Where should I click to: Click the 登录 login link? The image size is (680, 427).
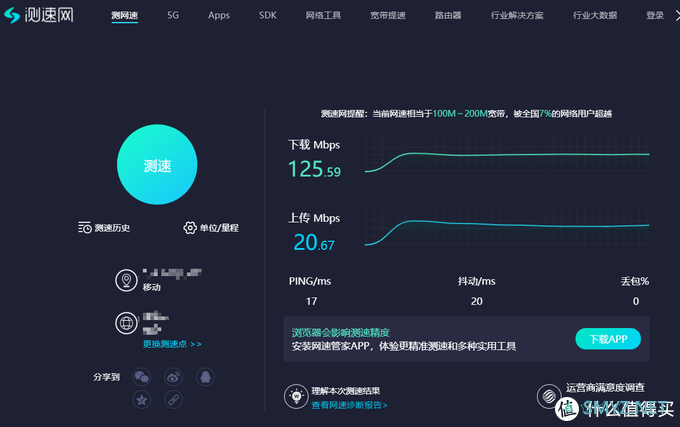pyautogui.click(x=655, y=16)
